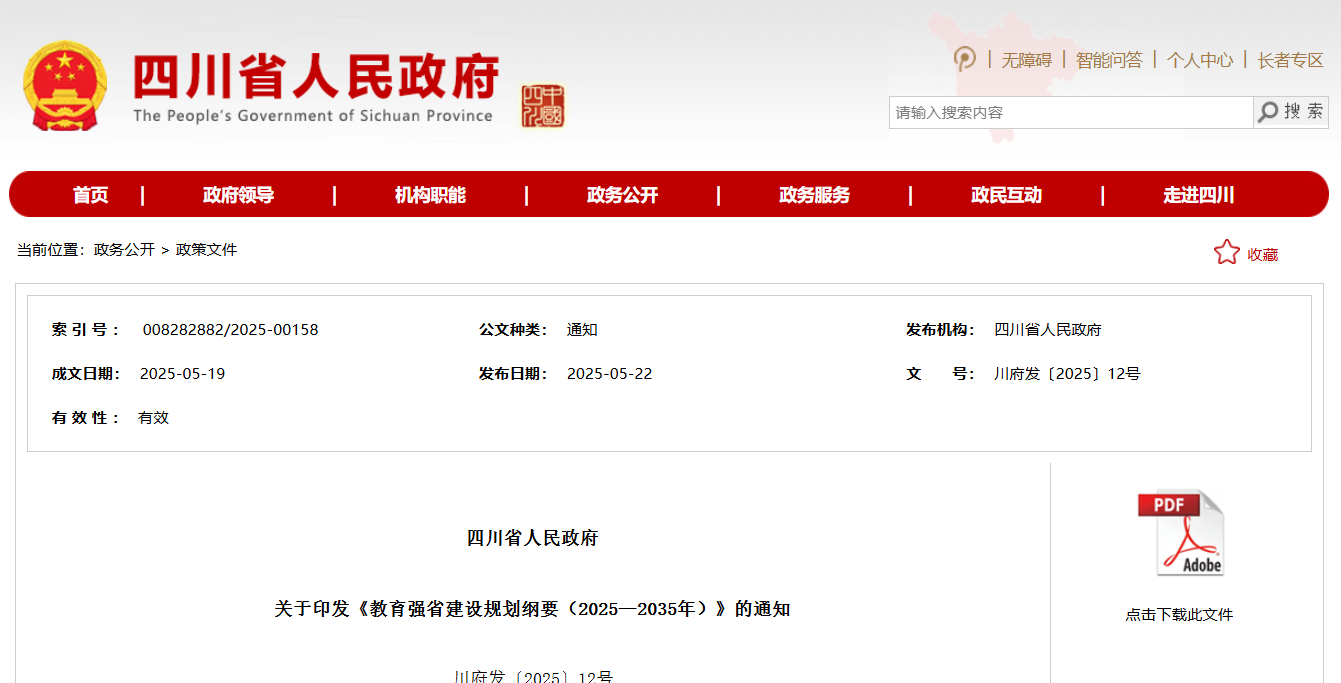
Task: Click 政策文件 breadcrumb link
Action: [206, 250]
